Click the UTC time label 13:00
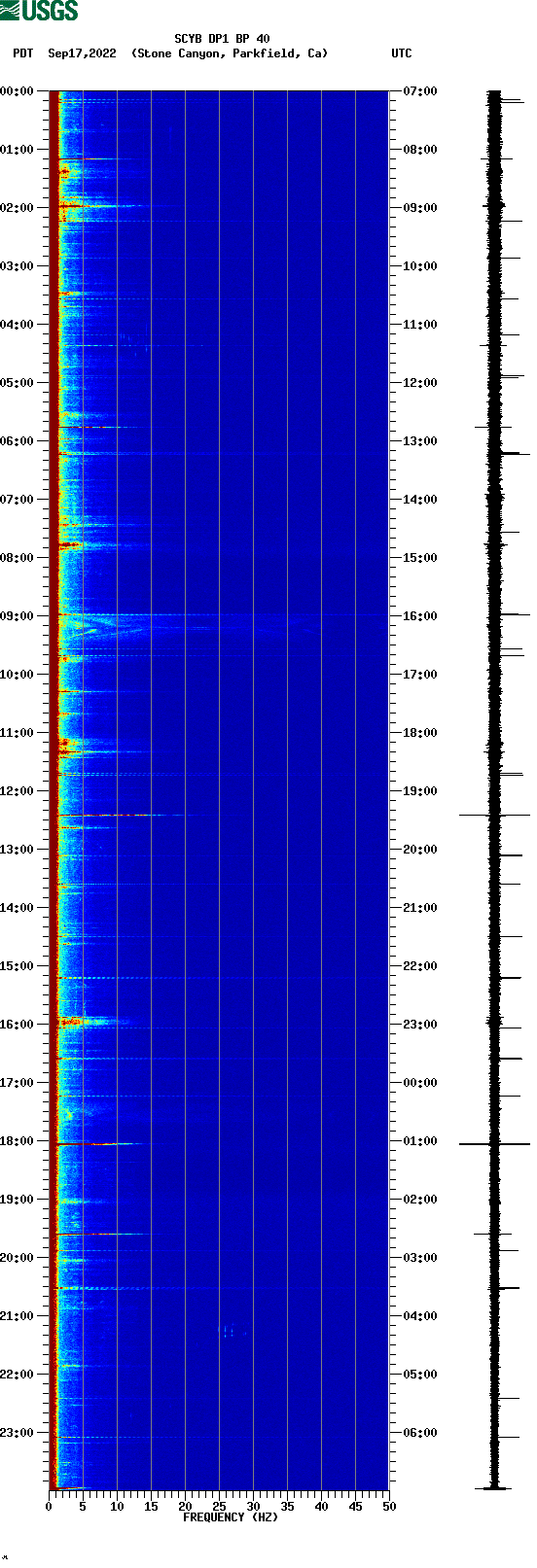The height and width of the screenshot is (1568, 537). [x=420, y=441]
